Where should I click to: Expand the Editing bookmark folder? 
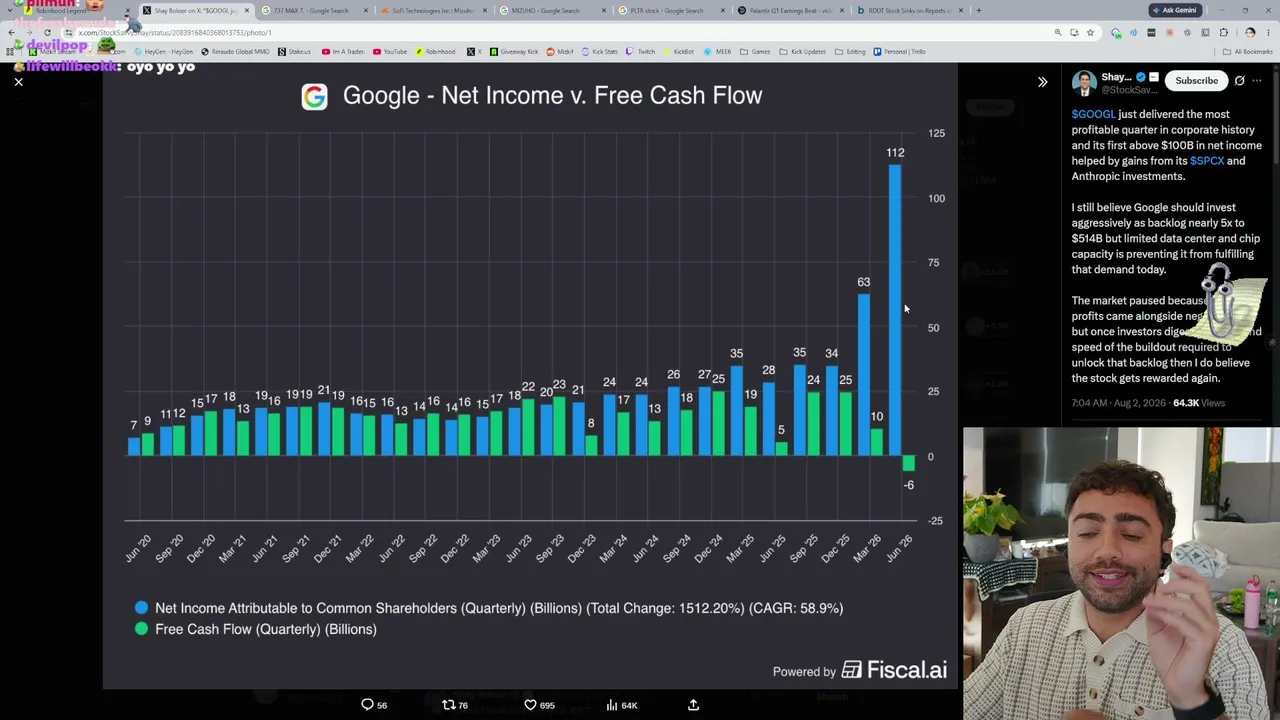click(x=851, y=52)
